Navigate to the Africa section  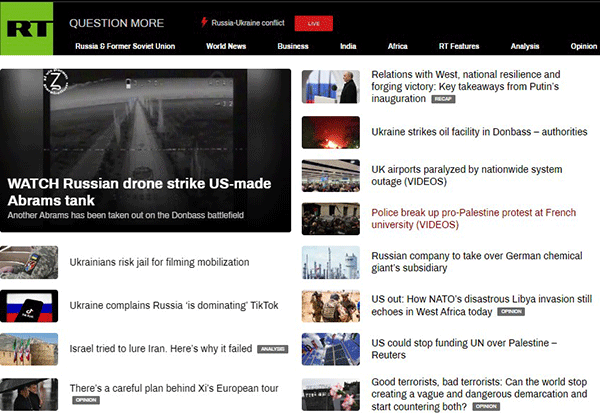(x=398, y=46)
